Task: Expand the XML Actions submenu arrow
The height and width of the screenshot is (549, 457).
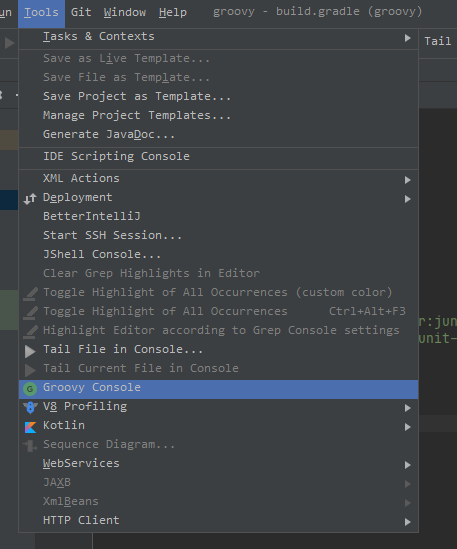Action: click(407, 180)
